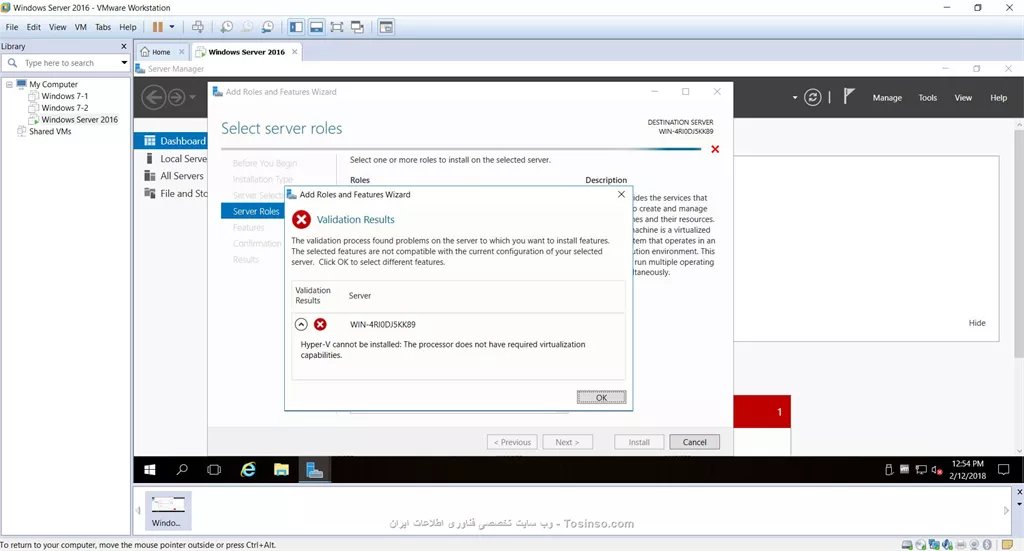The image size is (1024, 551).
Task: Open the VM menu
Action: (x=80, y=27)
